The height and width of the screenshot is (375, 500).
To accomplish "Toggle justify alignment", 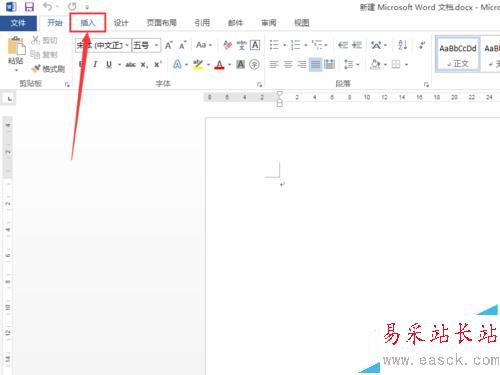I will point(315,64).
